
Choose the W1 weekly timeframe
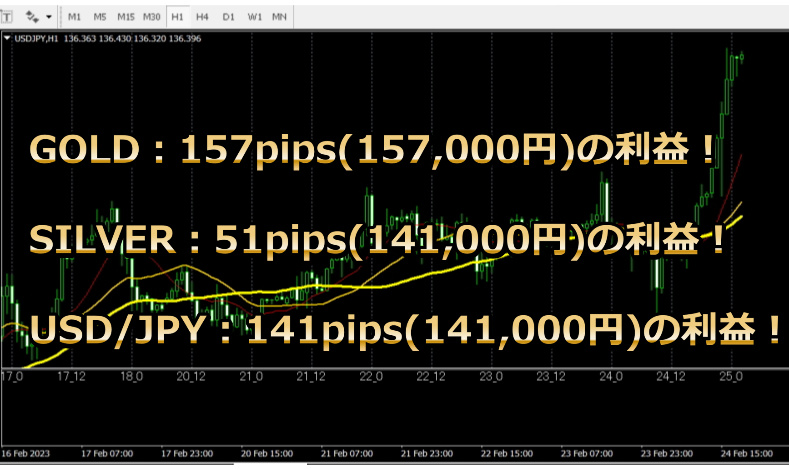255,17
